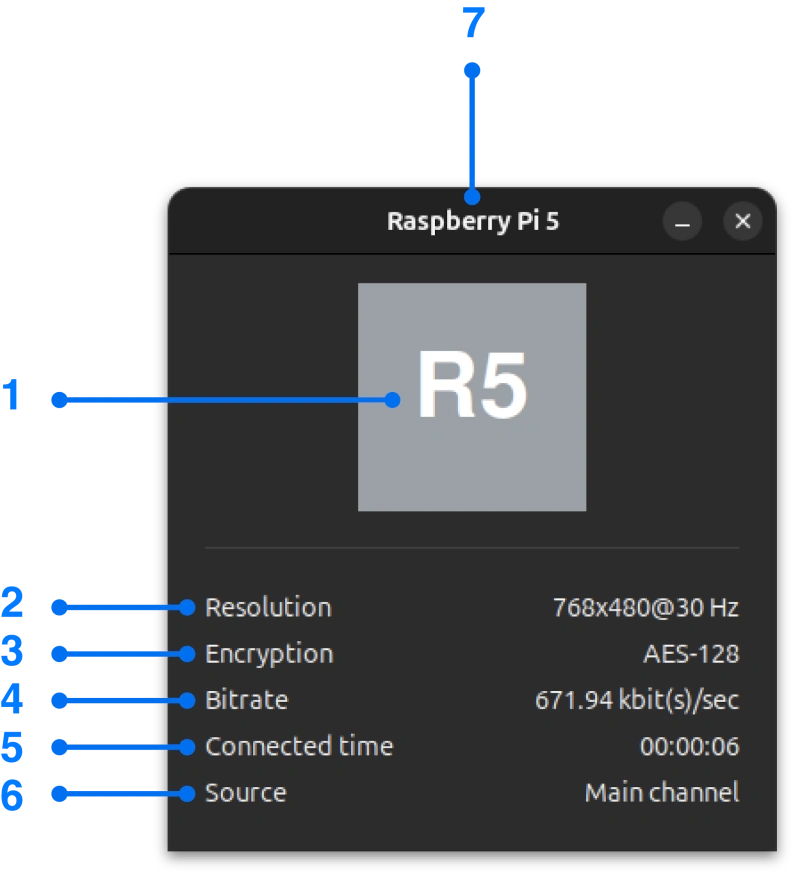This screenshot has width=800, height=880.
Task: Click the Encryption label
Action: coord(268,653)
